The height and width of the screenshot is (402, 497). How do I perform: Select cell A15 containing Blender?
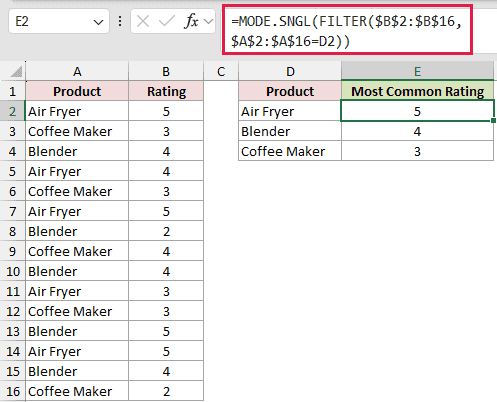pos(77,371)
